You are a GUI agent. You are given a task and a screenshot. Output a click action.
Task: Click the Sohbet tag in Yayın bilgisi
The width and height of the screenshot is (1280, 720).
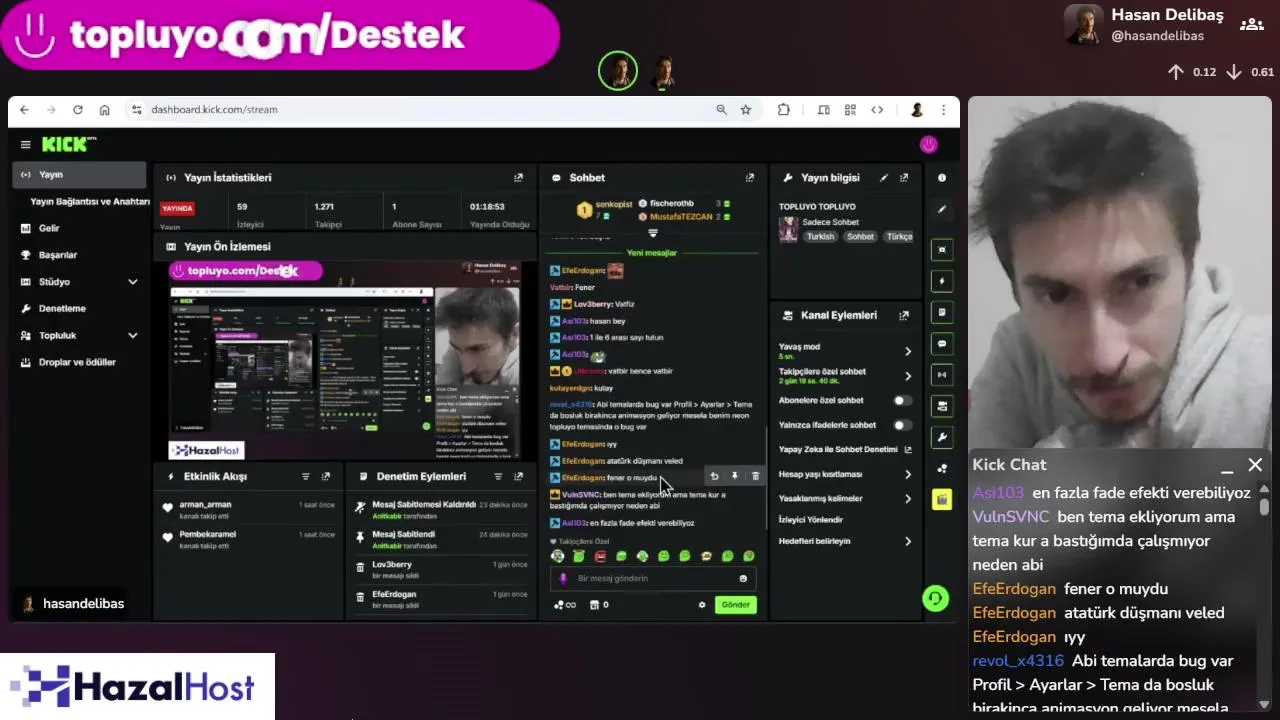point(860,237)
